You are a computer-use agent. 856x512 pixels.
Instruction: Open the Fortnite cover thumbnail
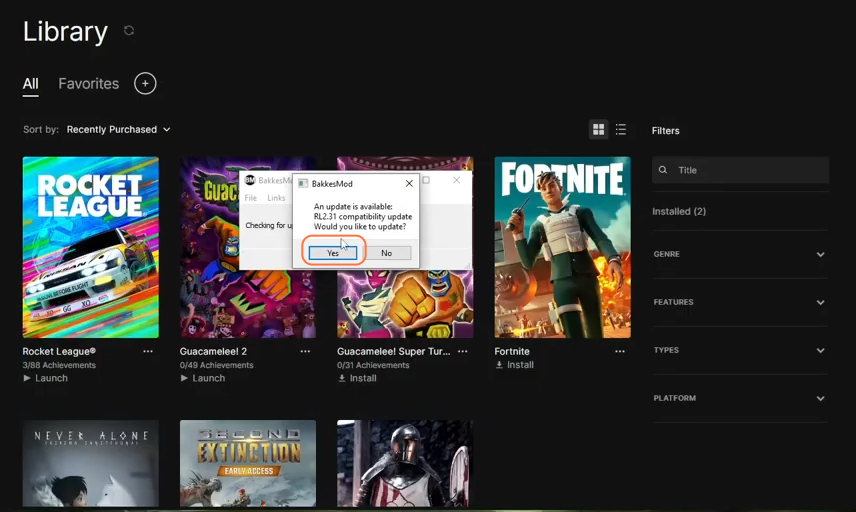(562, 247)
